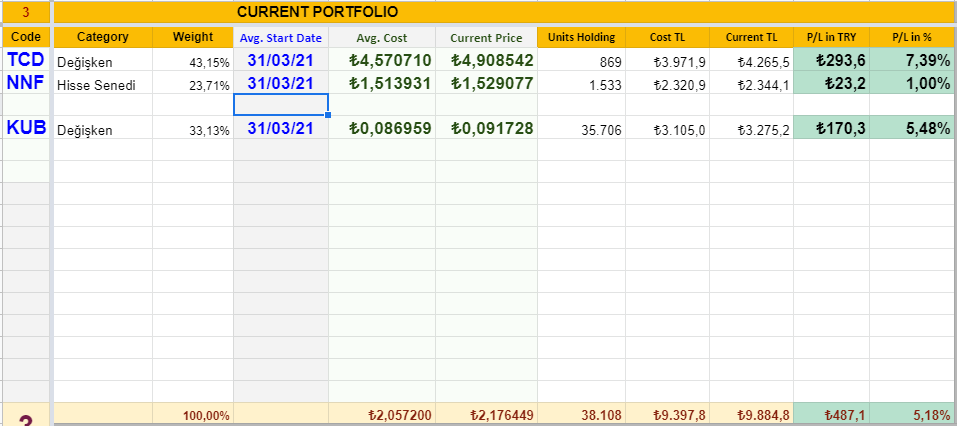Select avg. cost ₺4,570710
The image size is (957, 426).
(382, 60)
